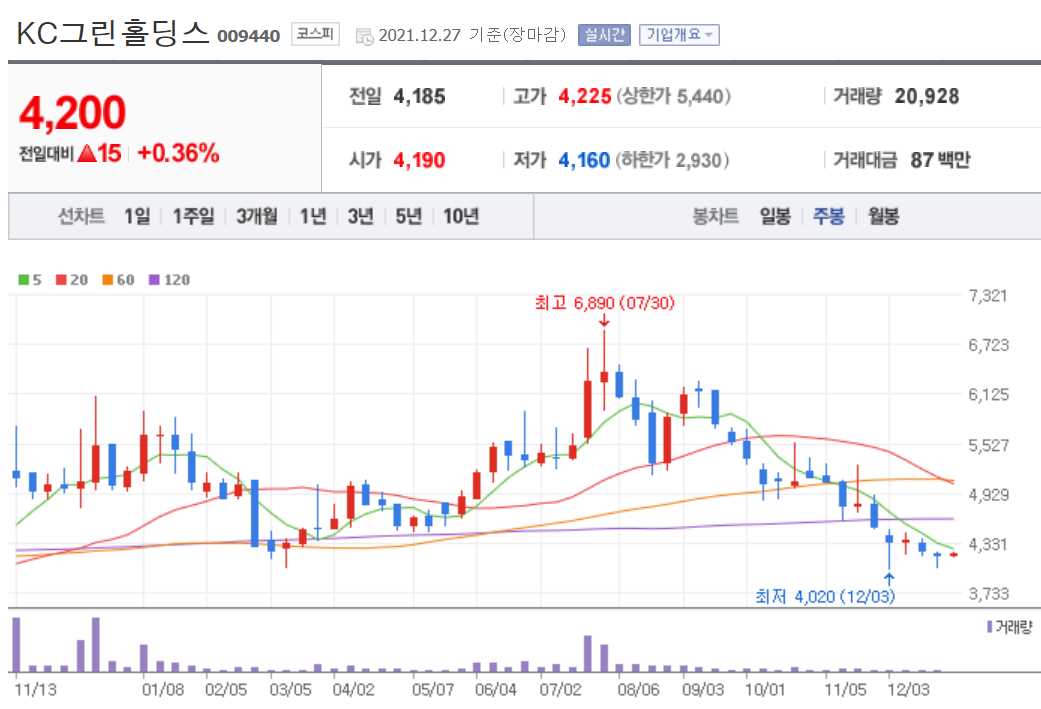Click the 봉차트 candle chart label
The width and height of the screenshot is (1041, 709).
pyautogui.click(x=715, y=216)
